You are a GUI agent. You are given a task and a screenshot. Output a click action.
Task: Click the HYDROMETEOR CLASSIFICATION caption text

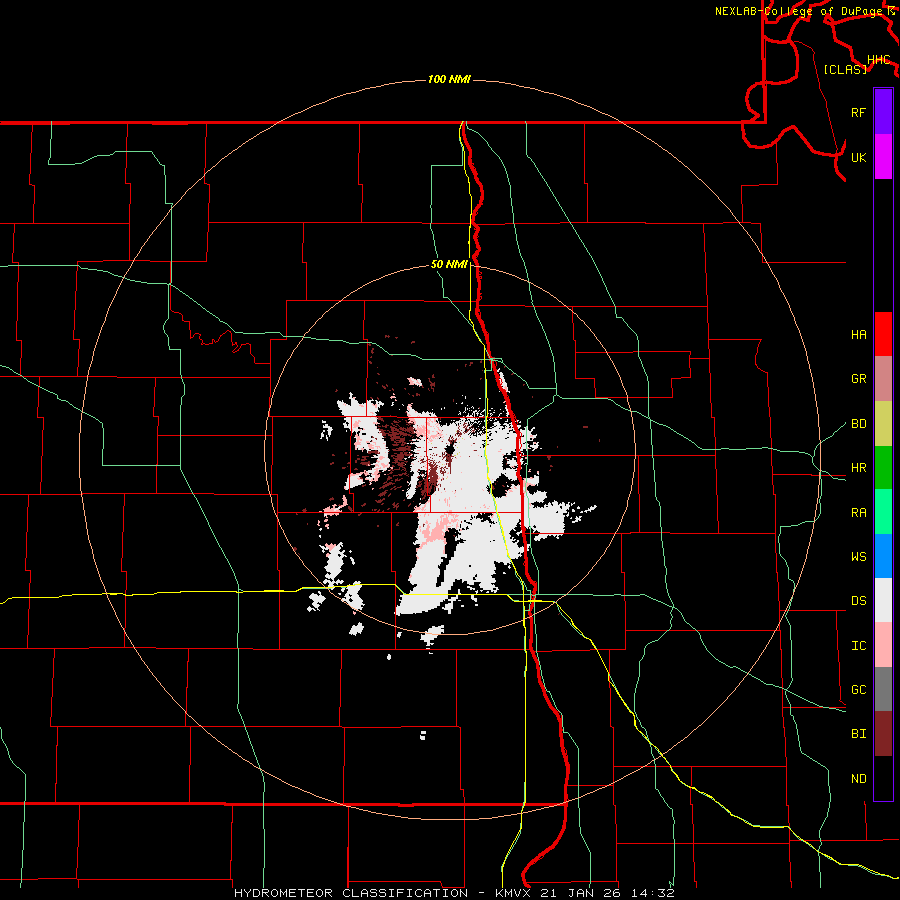coord(351,893)
